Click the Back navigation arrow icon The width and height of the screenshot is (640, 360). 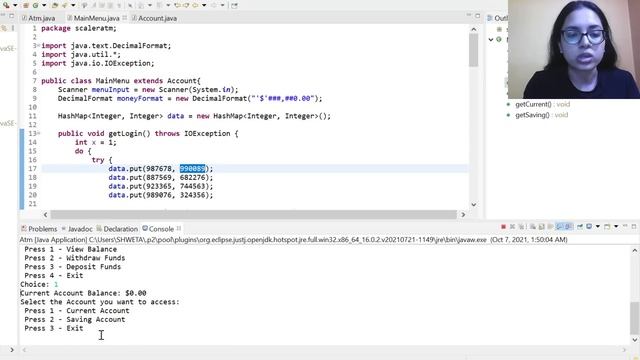tap(196, 5)
